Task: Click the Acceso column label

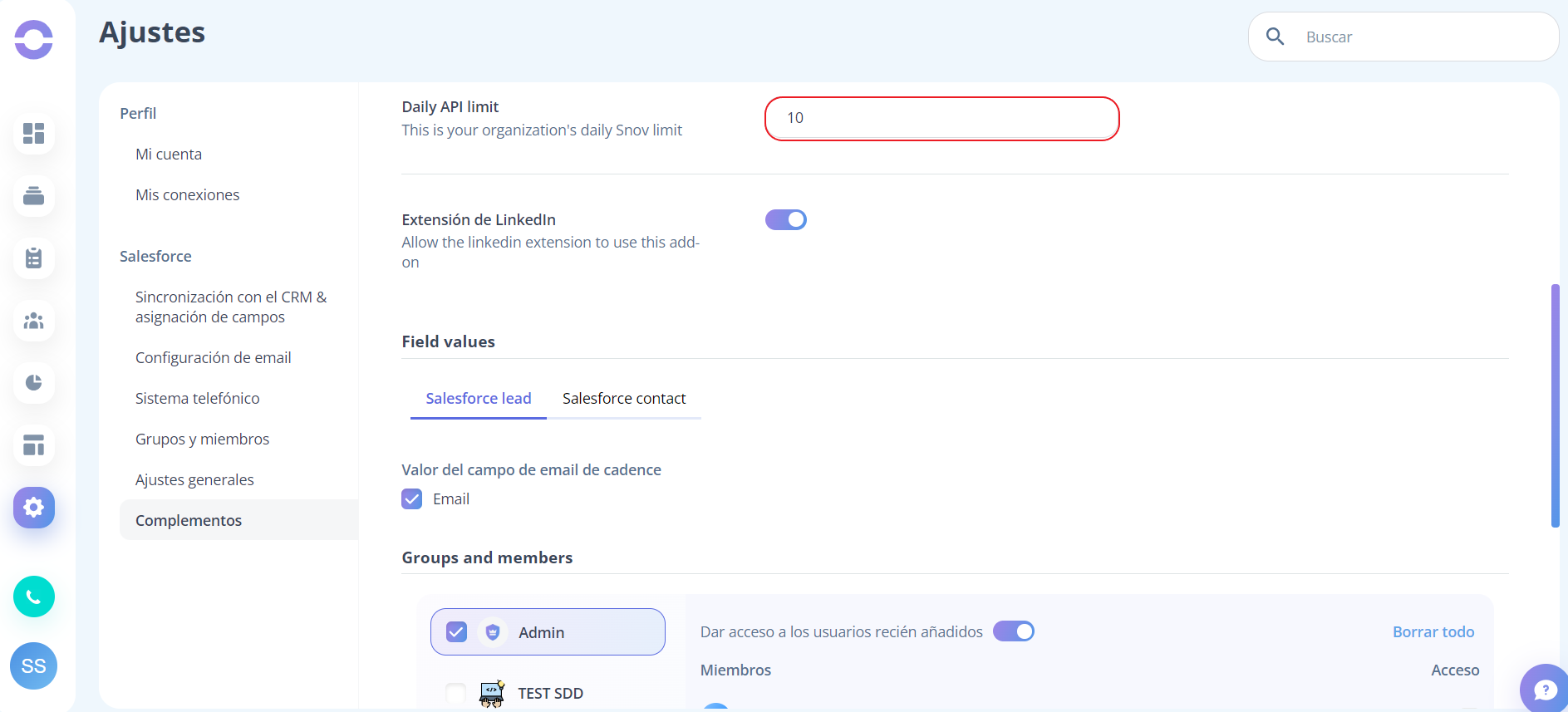Action: pos(1455,670)
